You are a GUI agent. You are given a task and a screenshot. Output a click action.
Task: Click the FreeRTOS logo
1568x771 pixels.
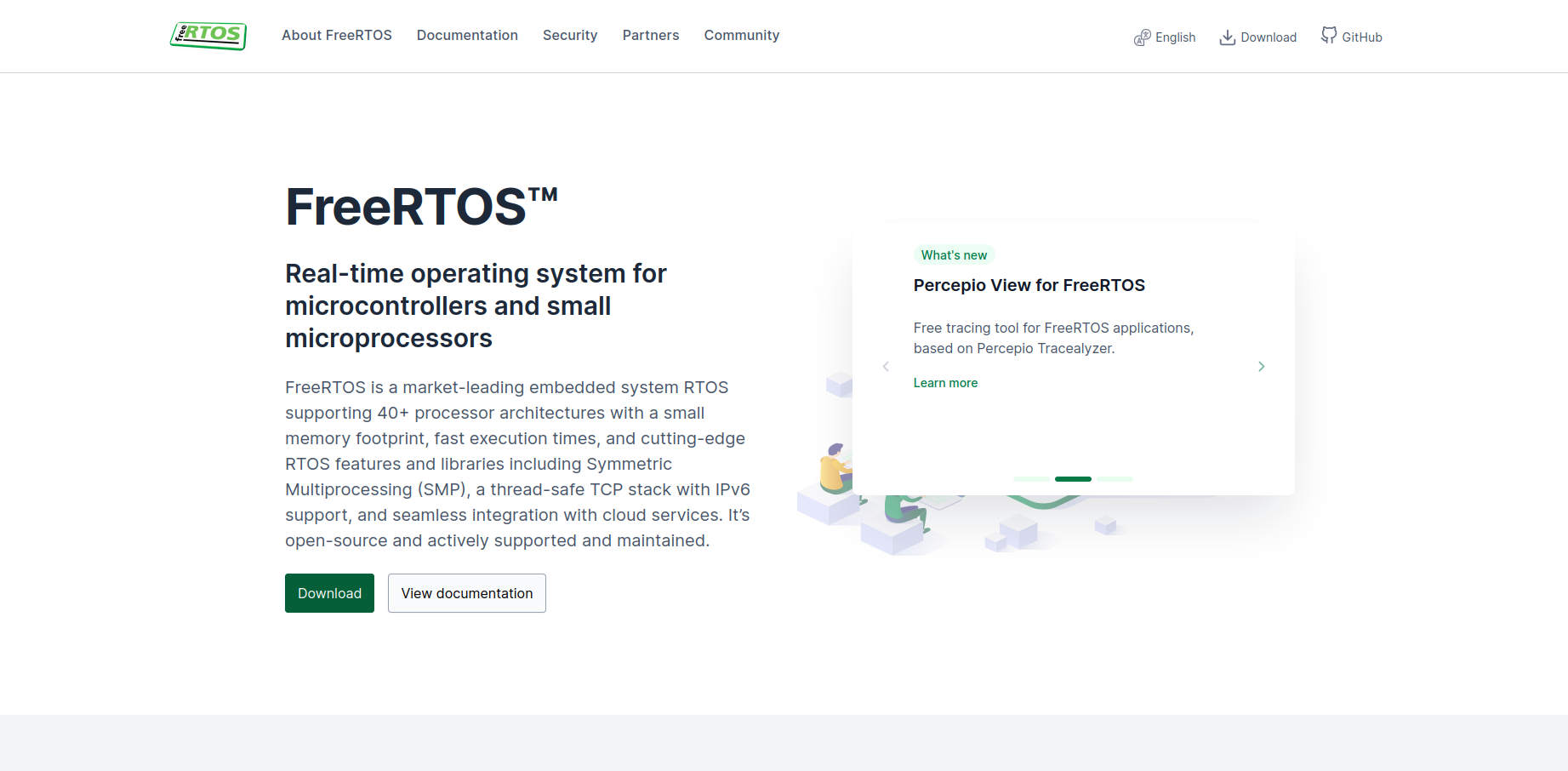point(208,36)
